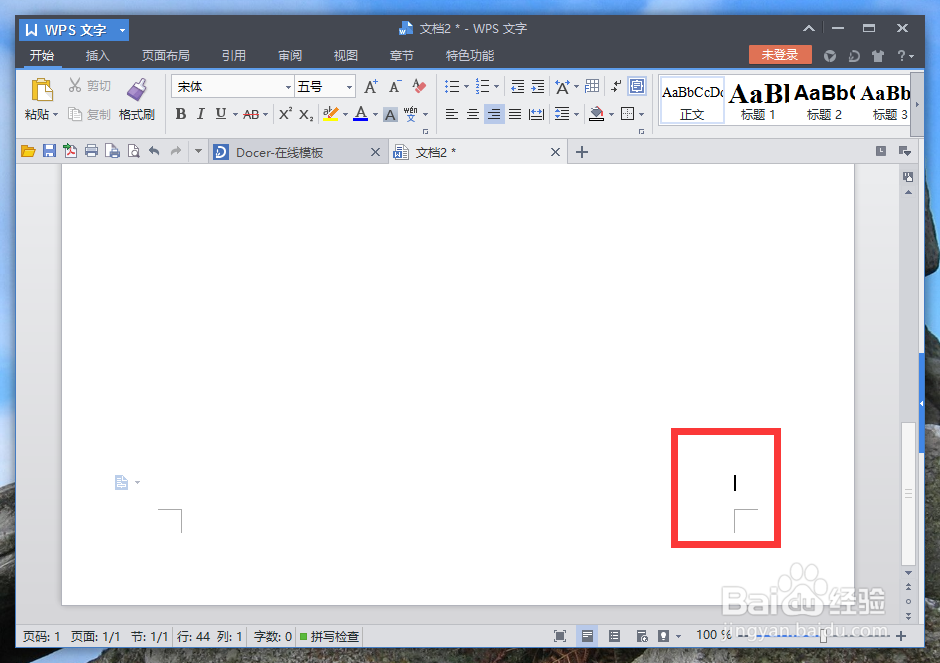Viewport: 940px width, 663px height.
Task: Toggle bold B formatting
Action: [180, 114]
